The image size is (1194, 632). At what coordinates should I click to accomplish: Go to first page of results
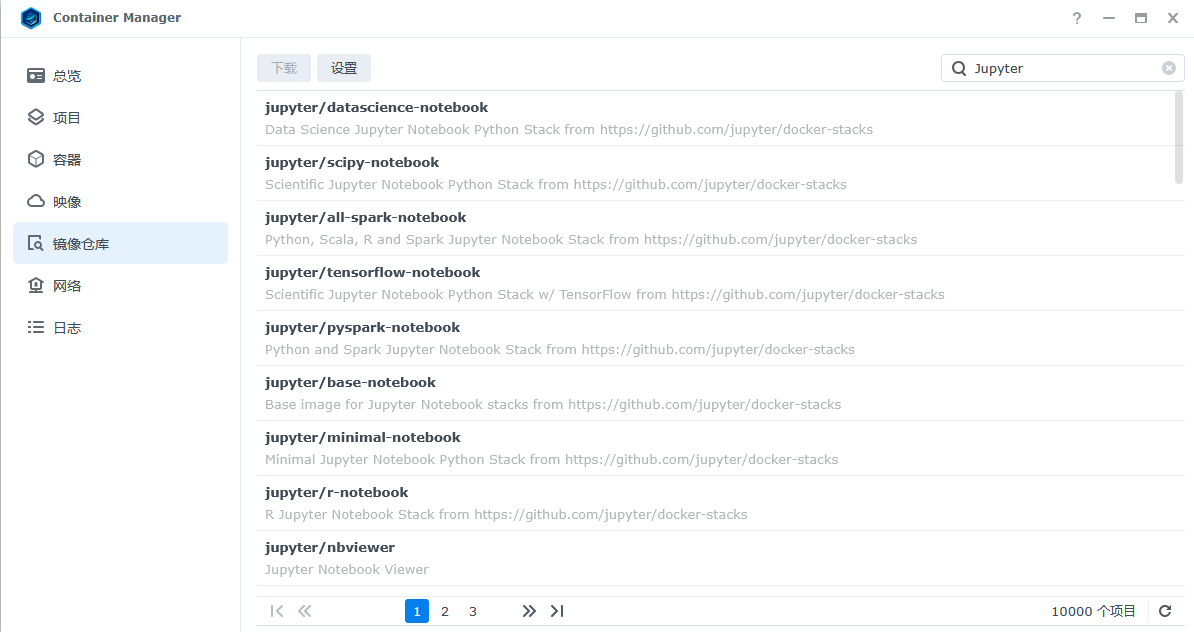pos(276,611)
